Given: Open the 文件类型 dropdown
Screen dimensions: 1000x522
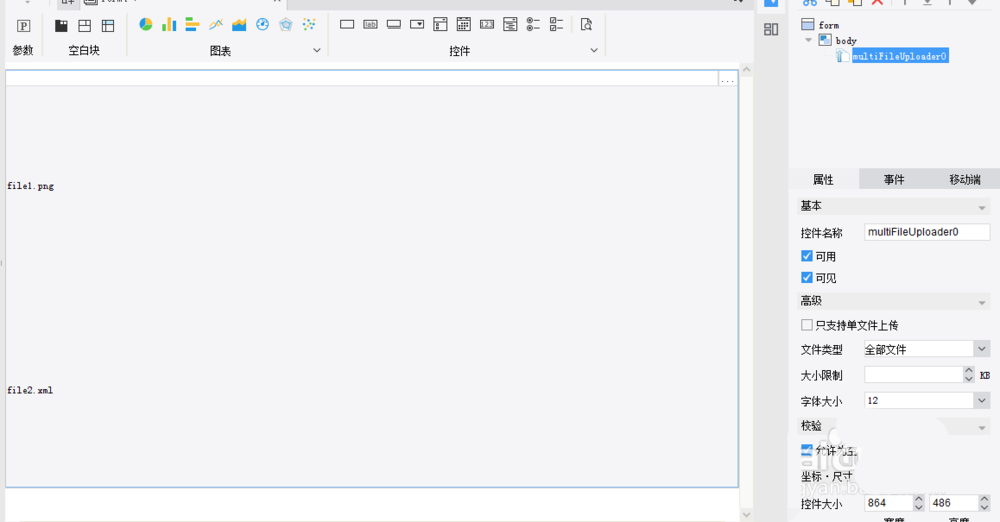Looking at the screenshot, I should [x=981, y=349].
